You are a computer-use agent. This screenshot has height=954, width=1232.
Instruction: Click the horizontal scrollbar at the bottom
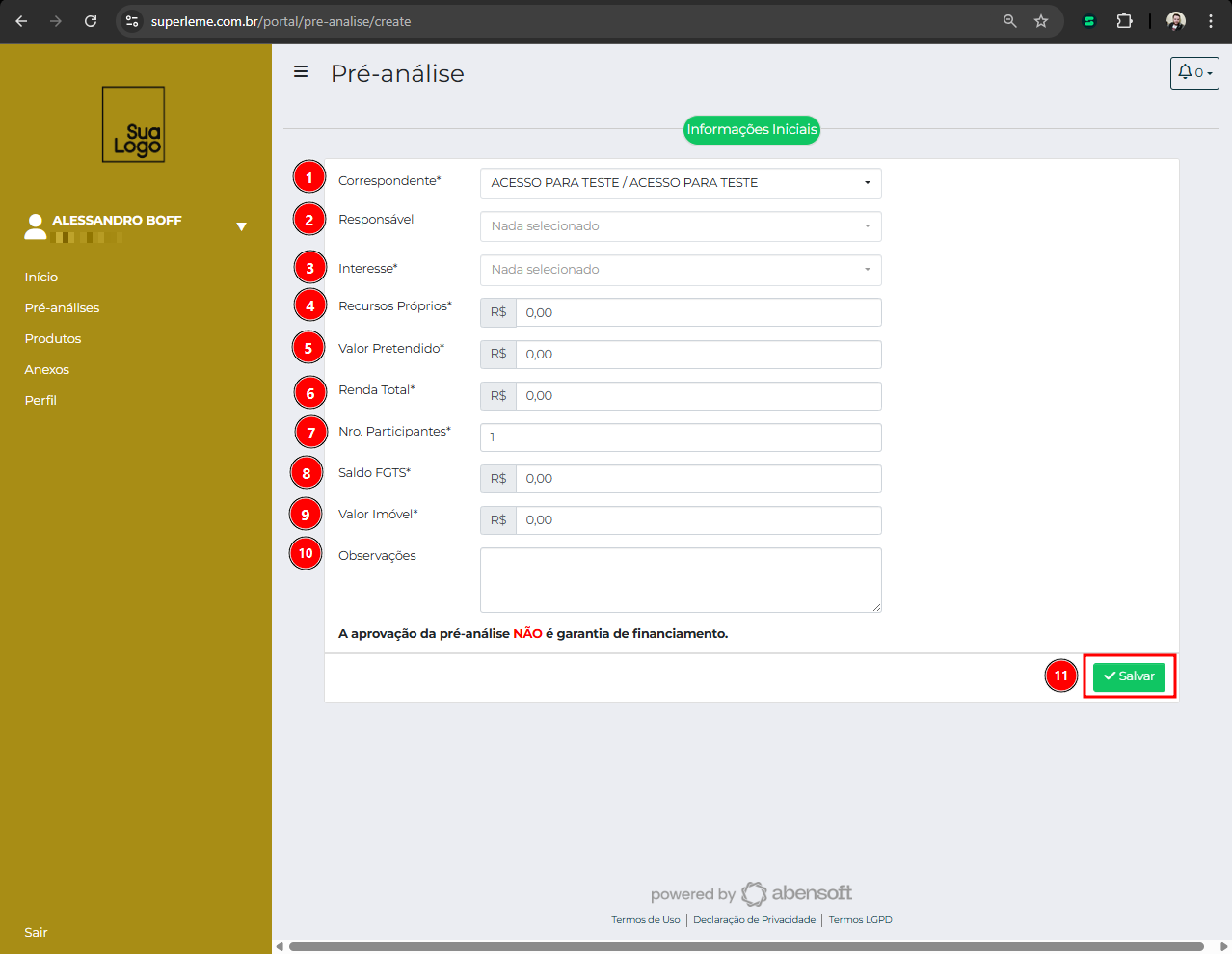click(x=746, y=946)
